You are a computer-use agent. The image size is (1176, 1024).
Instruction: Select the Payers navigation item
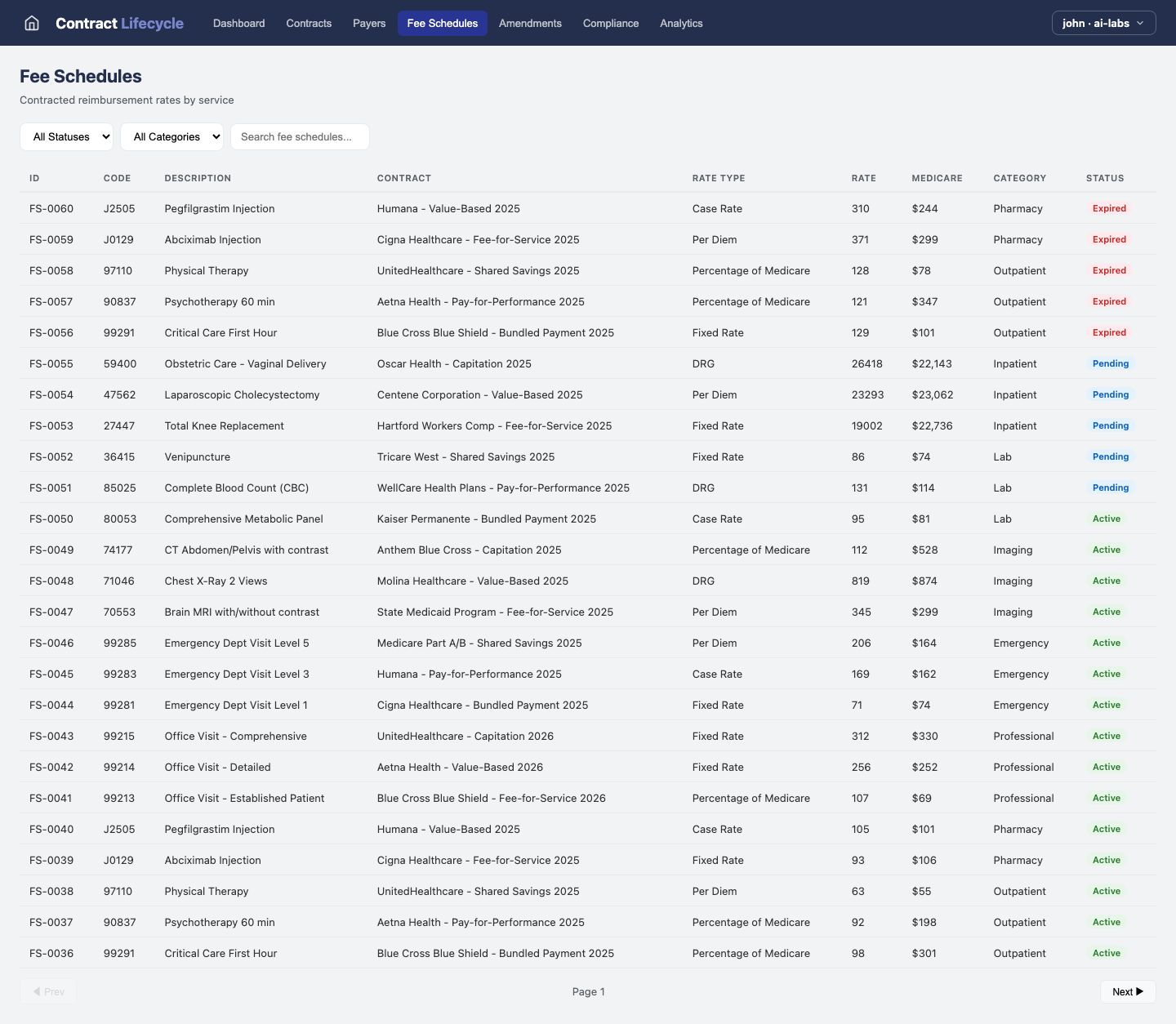[369, 23]
